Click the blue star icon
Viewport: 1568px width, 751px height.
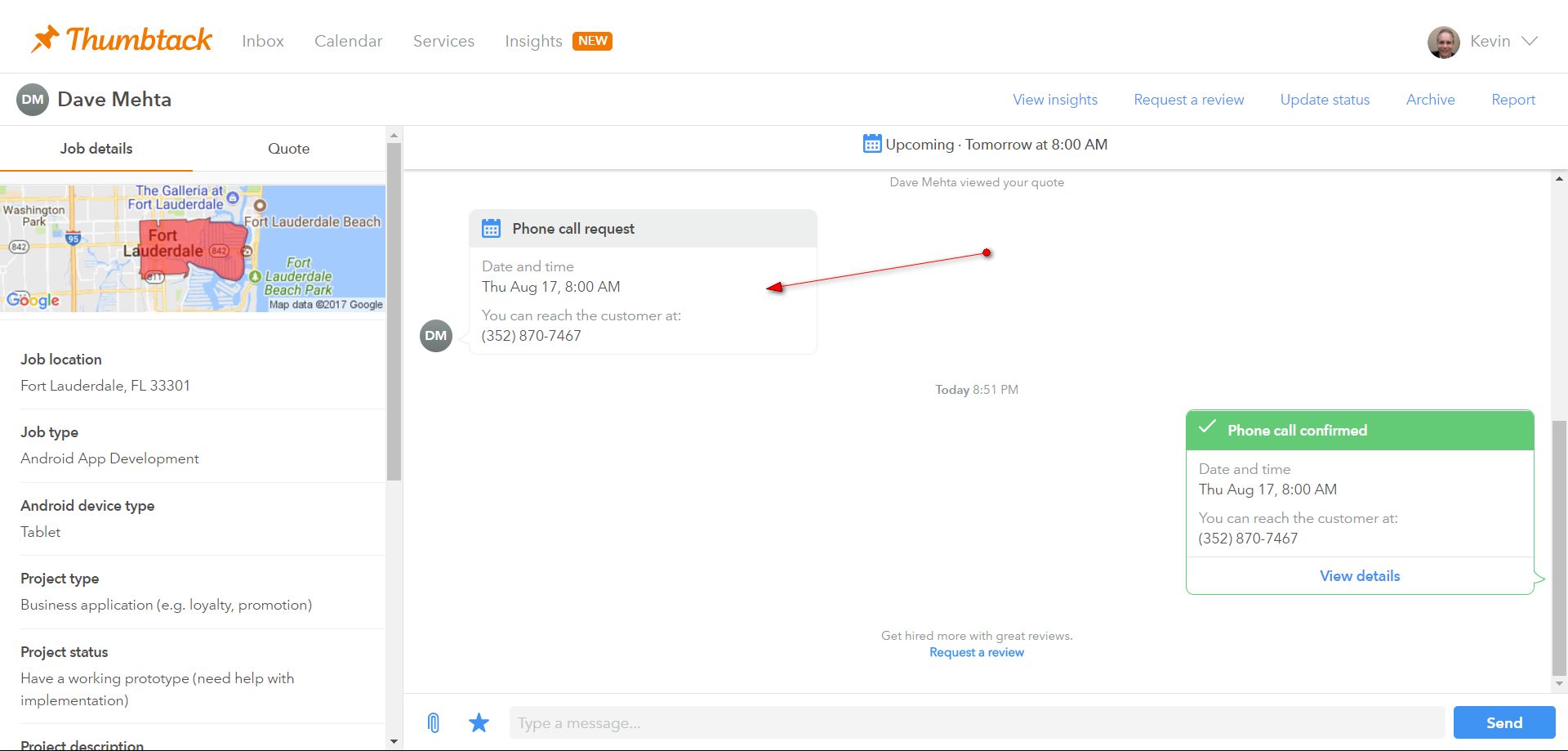pos(479,722)
